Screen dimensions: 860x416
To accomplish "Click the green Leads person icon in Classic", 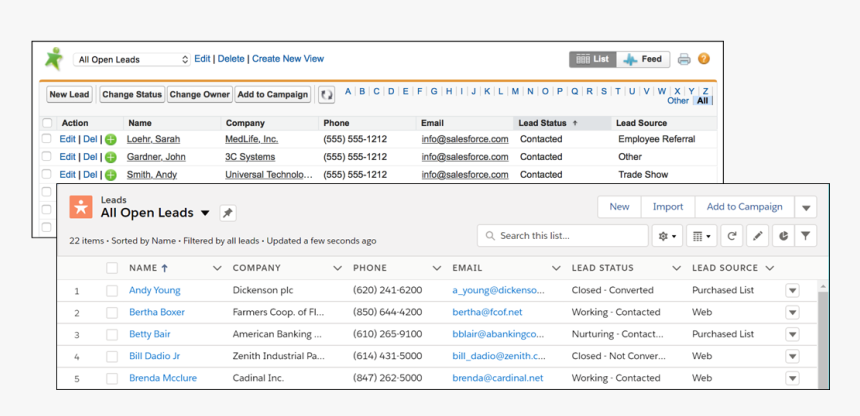I will 54,59.
